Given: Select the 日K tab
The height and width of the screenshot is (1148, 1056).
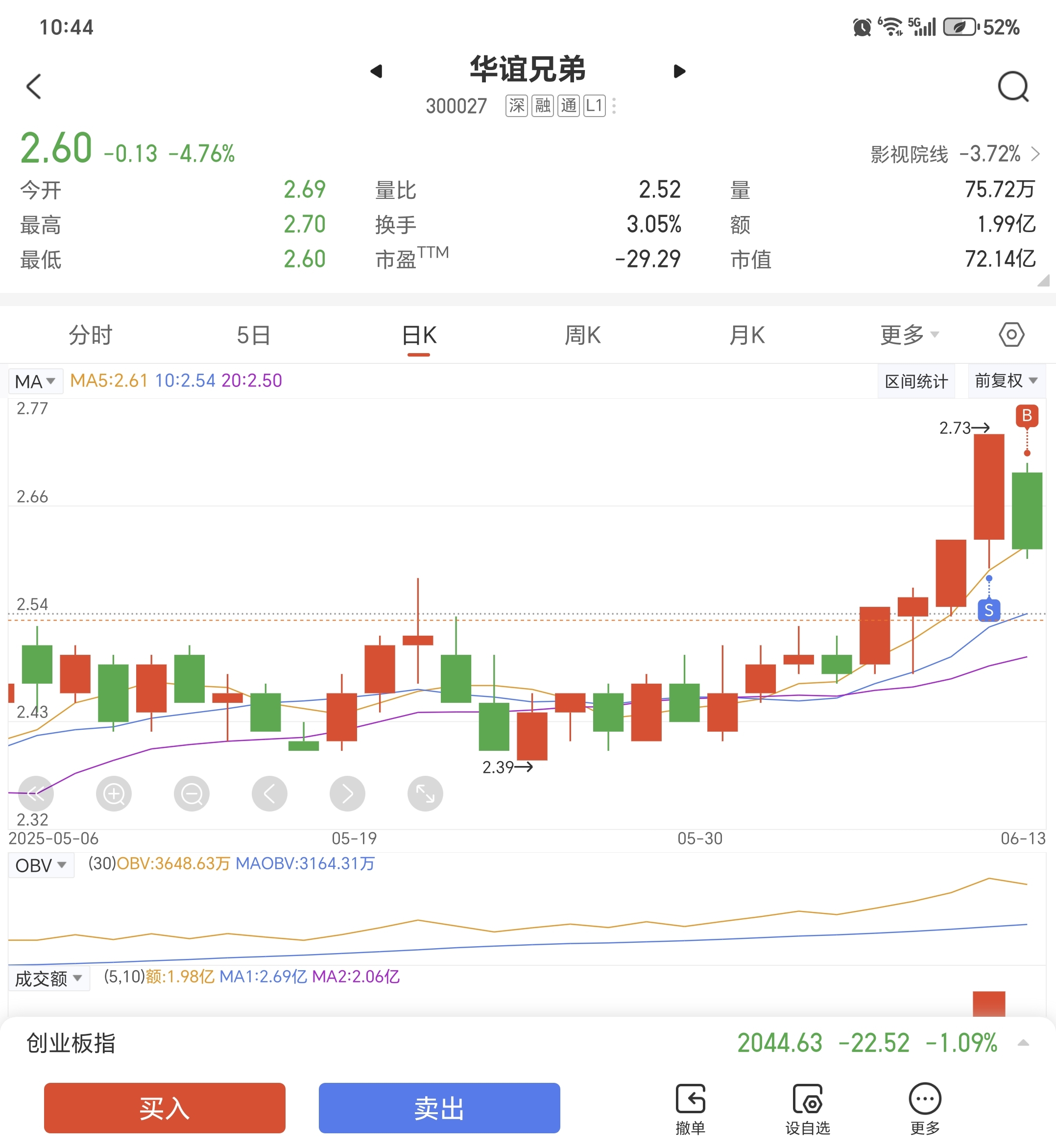Looking at the screenshot, I should pyautogui.click(x=419, y=335).
